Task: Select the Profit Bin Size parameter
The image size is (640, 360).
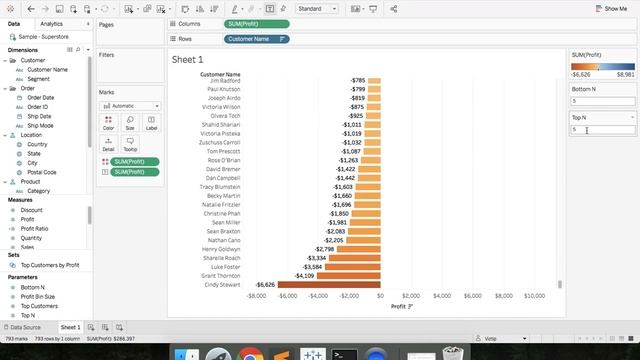Action: (x=38, y=297)
